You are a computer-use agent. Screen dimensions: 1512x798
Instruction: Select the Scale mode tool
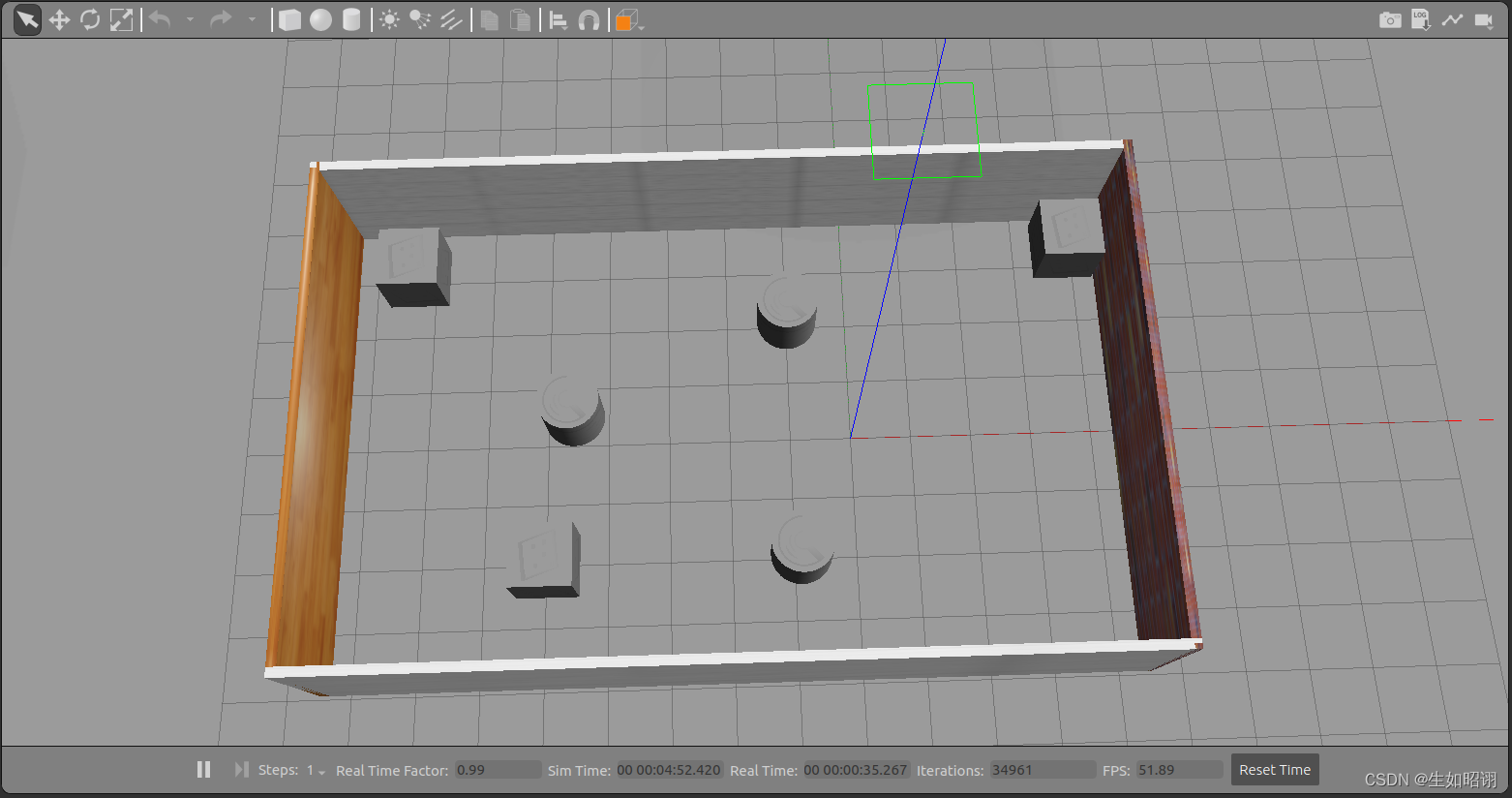coord(121,19)
